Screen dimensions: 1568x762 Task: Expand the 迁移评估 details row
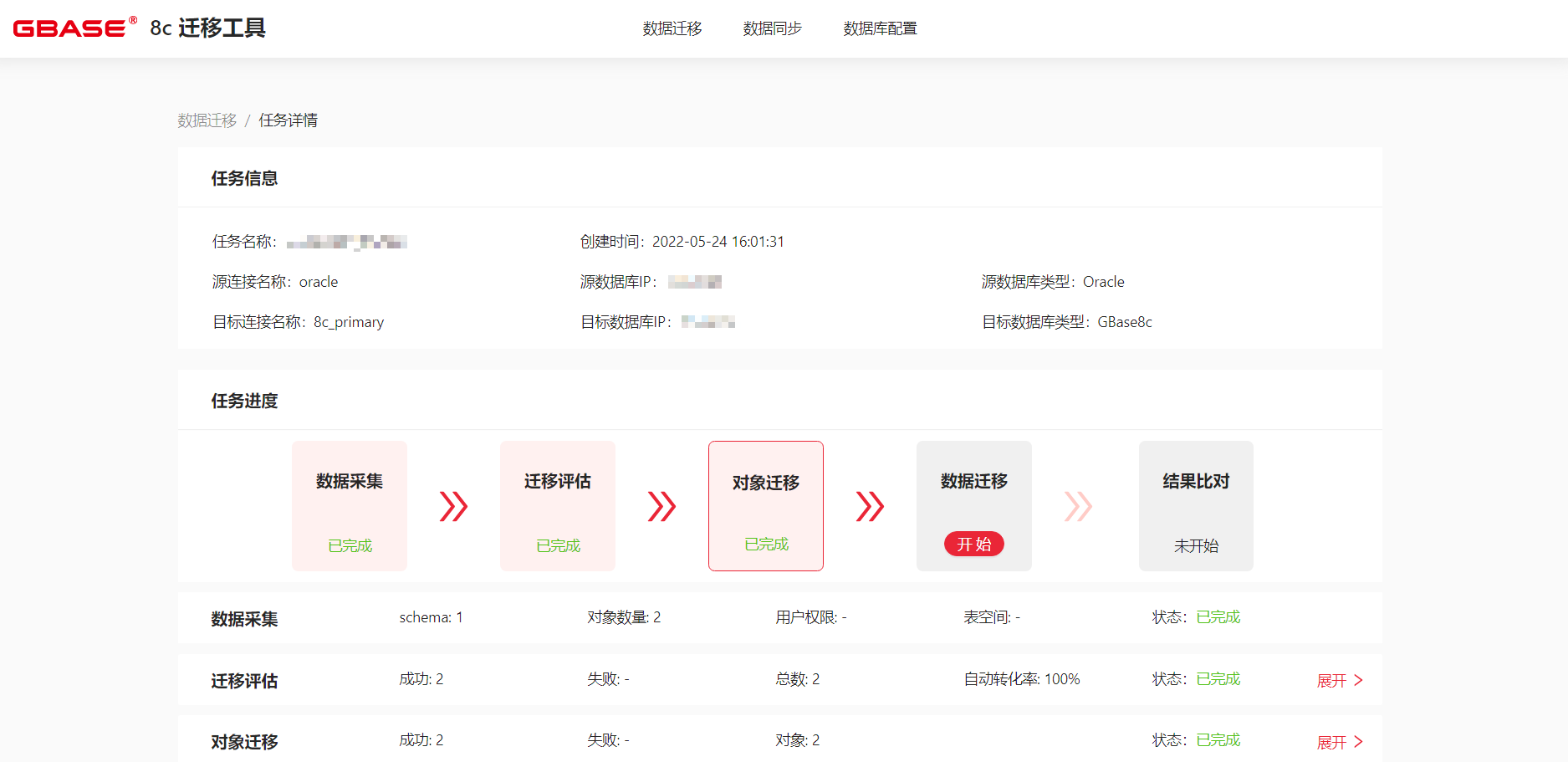1340,680
